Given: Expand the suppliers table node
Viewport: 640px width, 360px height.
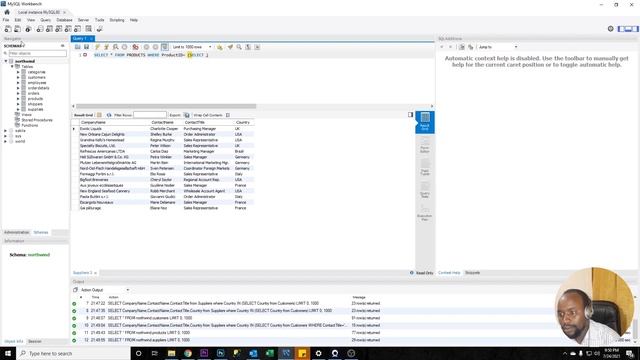Looking at the screenshot, I should 18,109.
